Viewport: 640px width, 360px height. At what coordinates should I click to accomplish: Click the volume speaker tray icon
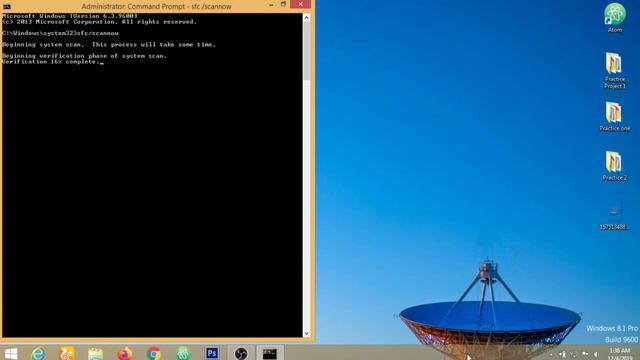596,354
